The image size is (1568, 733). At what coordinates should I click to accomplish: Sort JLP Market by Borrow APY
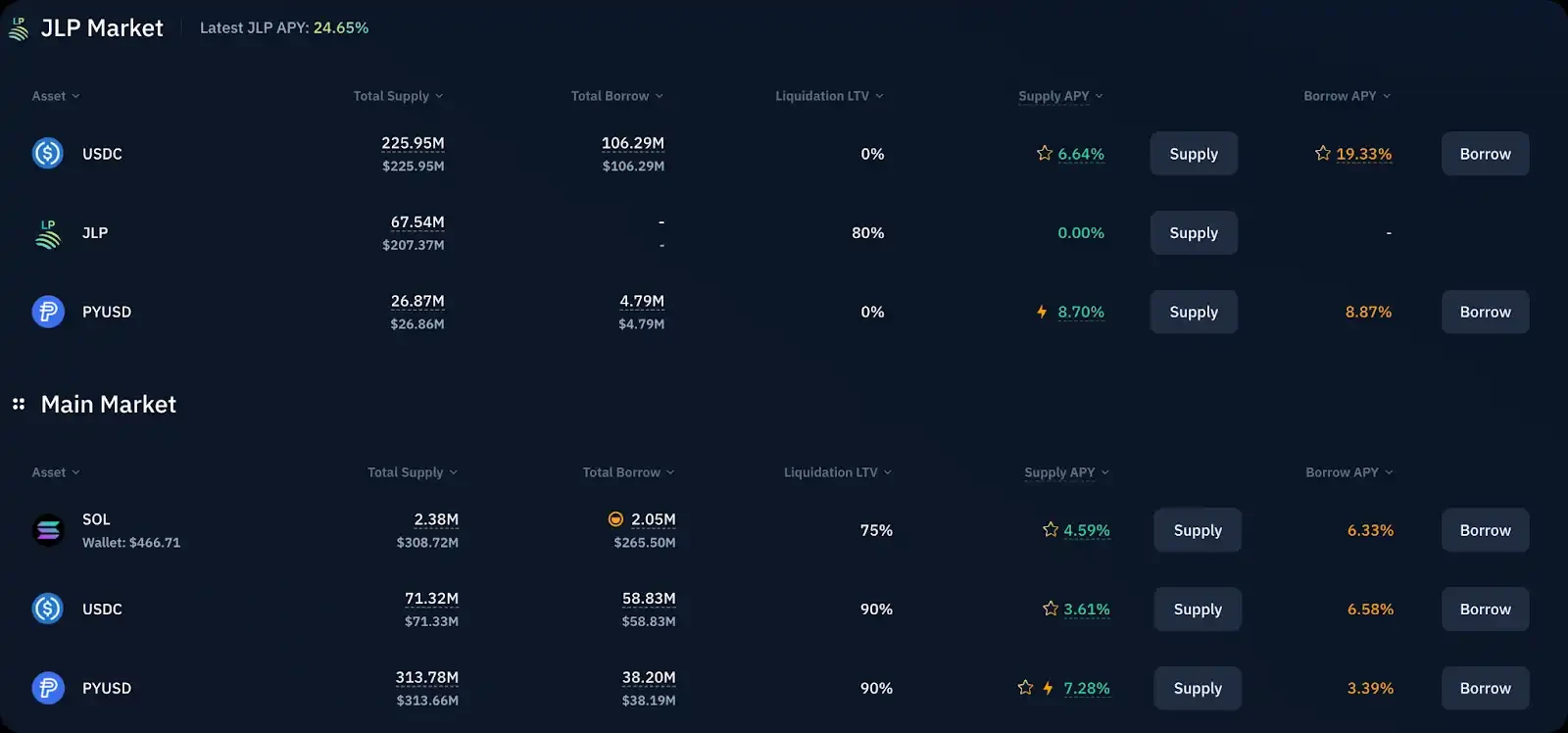[x=1347, y=96]
